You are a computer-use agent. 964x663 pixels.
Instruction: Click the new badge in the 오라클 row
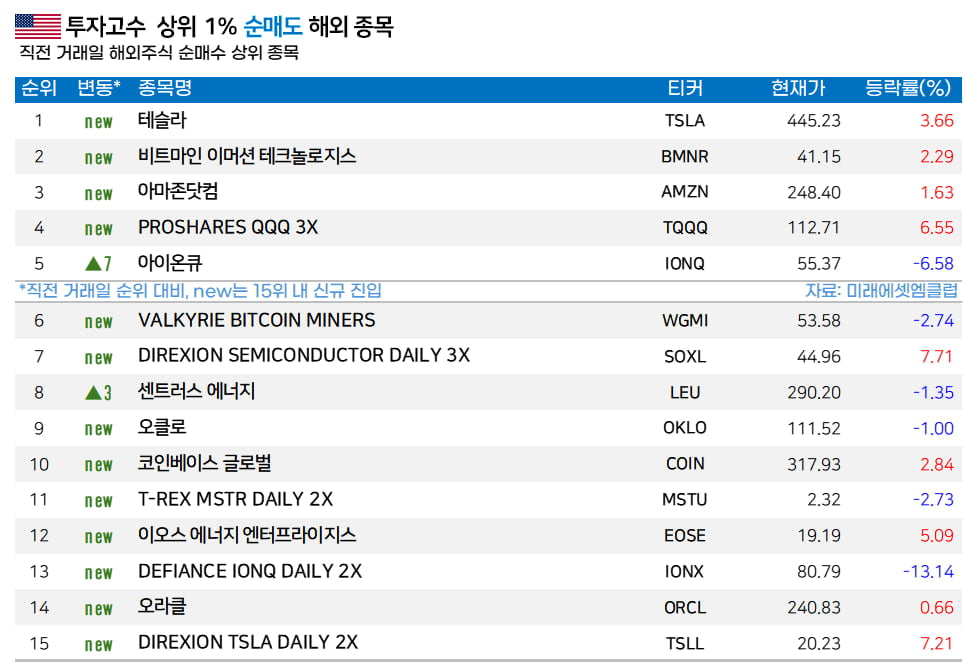(98, 609)
